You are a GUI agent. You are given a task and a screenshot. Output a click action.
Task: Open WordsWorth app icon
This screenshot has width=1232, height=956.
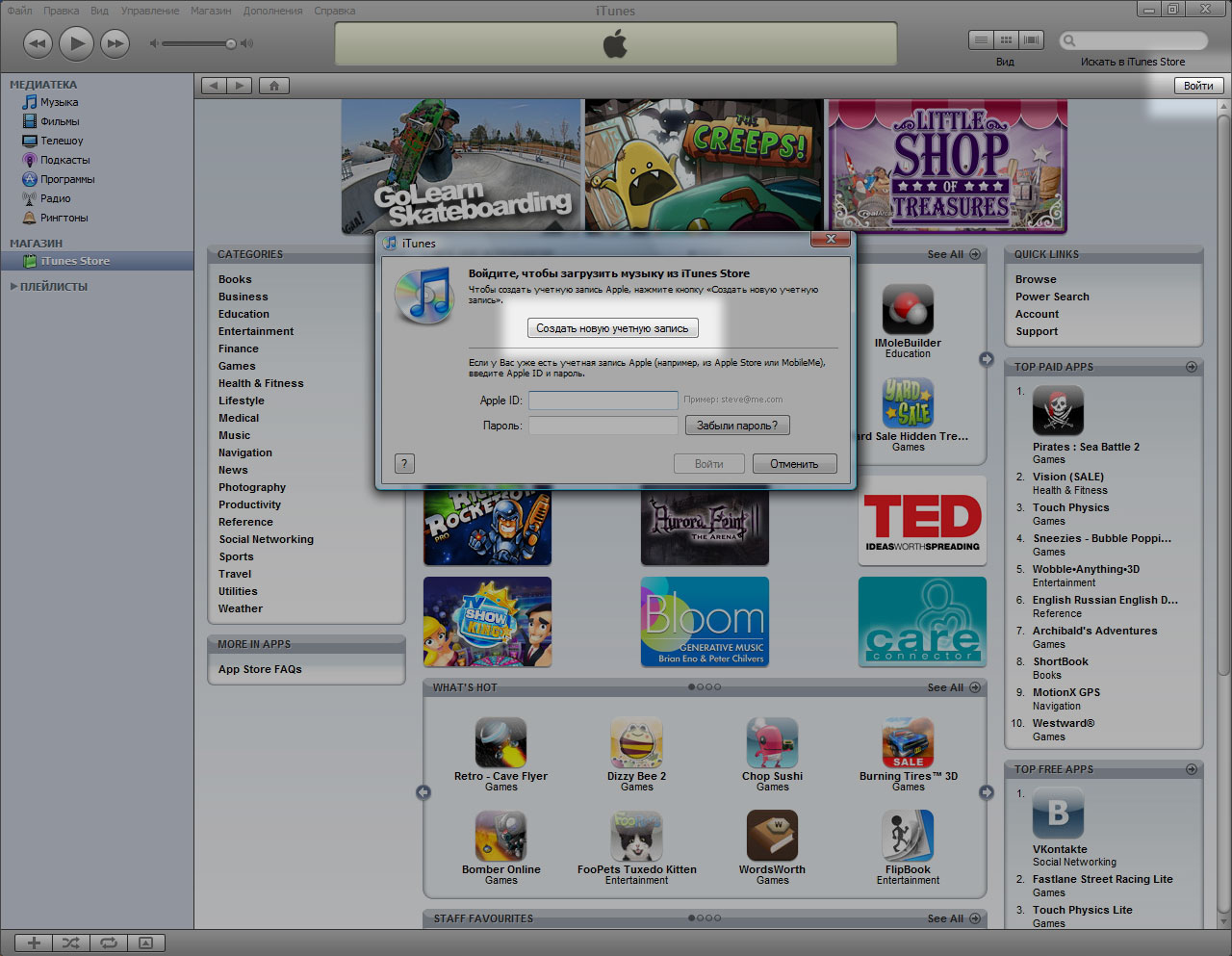pyautogui.click(x=772, y=836)
